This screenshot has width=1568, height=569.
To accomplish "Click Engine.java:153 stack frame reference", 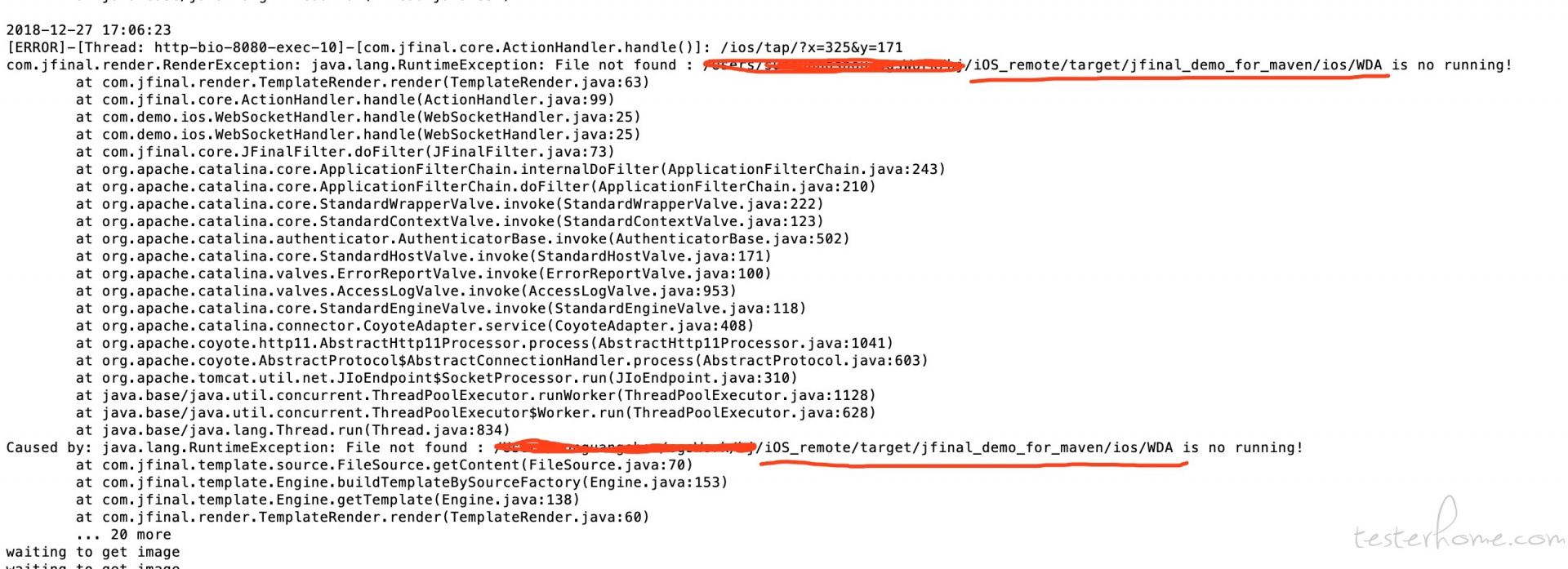I will (655, 482).
